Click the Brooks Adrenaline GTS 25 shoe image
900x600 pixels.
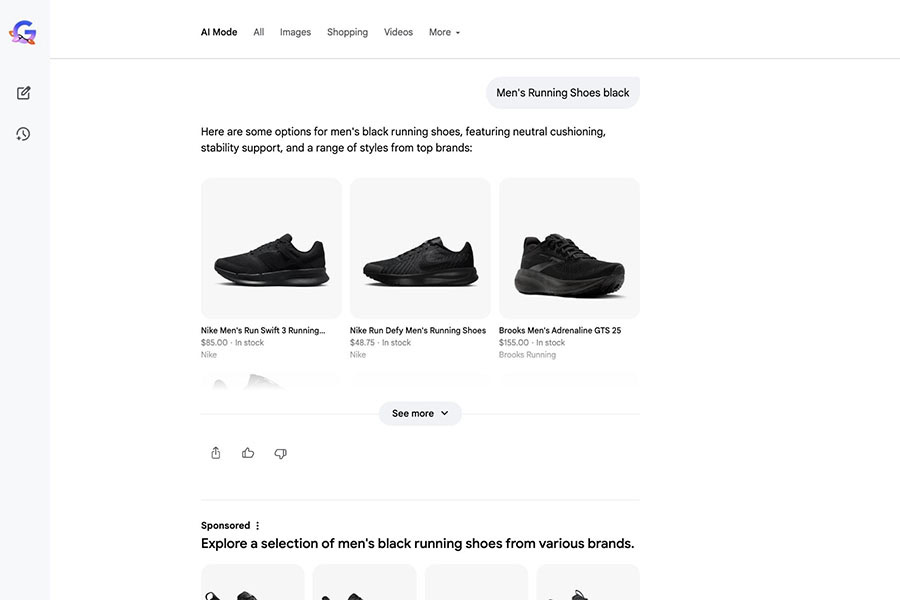[569, 248]
